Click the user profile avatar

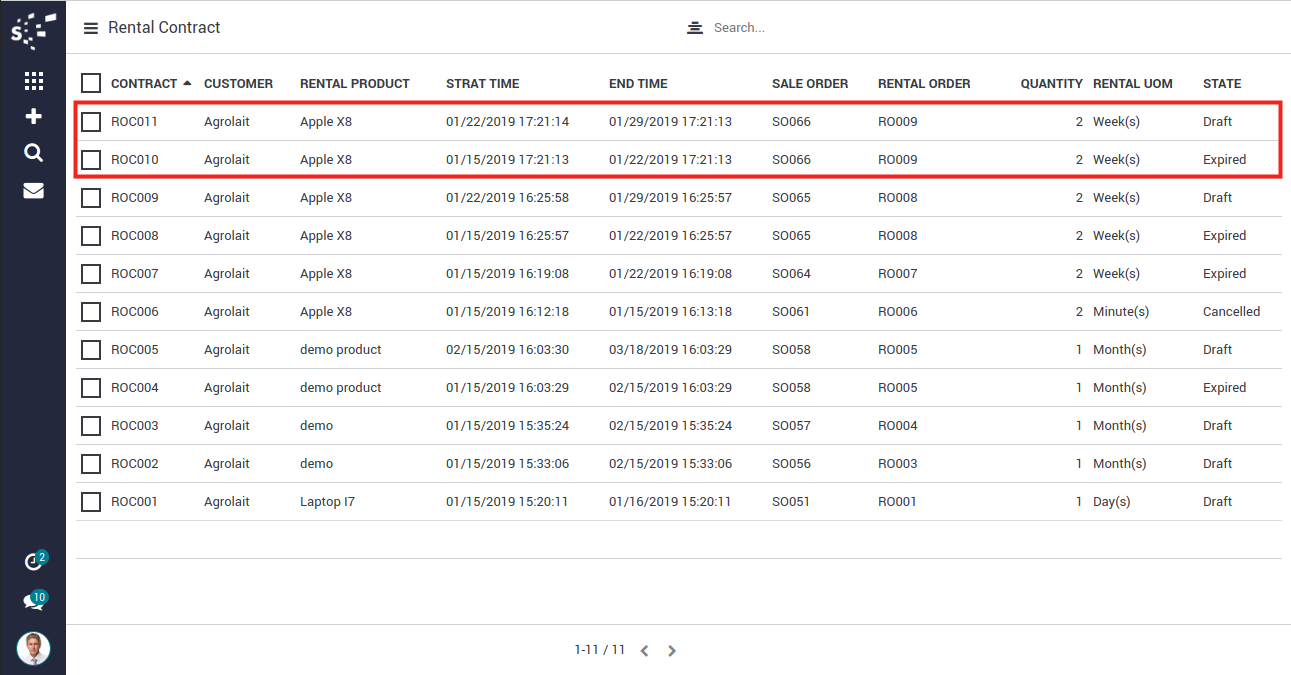click(x=33, y=648)
